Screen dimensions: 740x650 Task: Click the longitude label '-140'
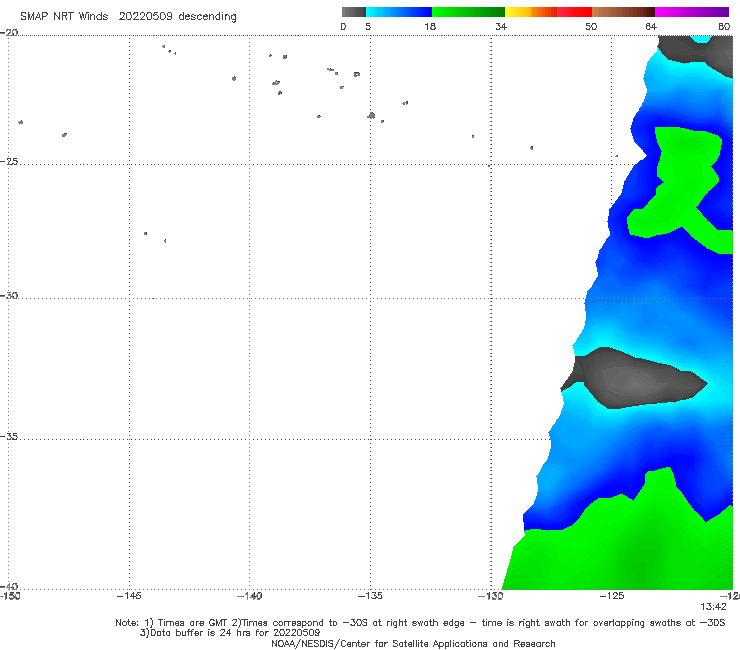pyautogui.click(x=249, y=596)
